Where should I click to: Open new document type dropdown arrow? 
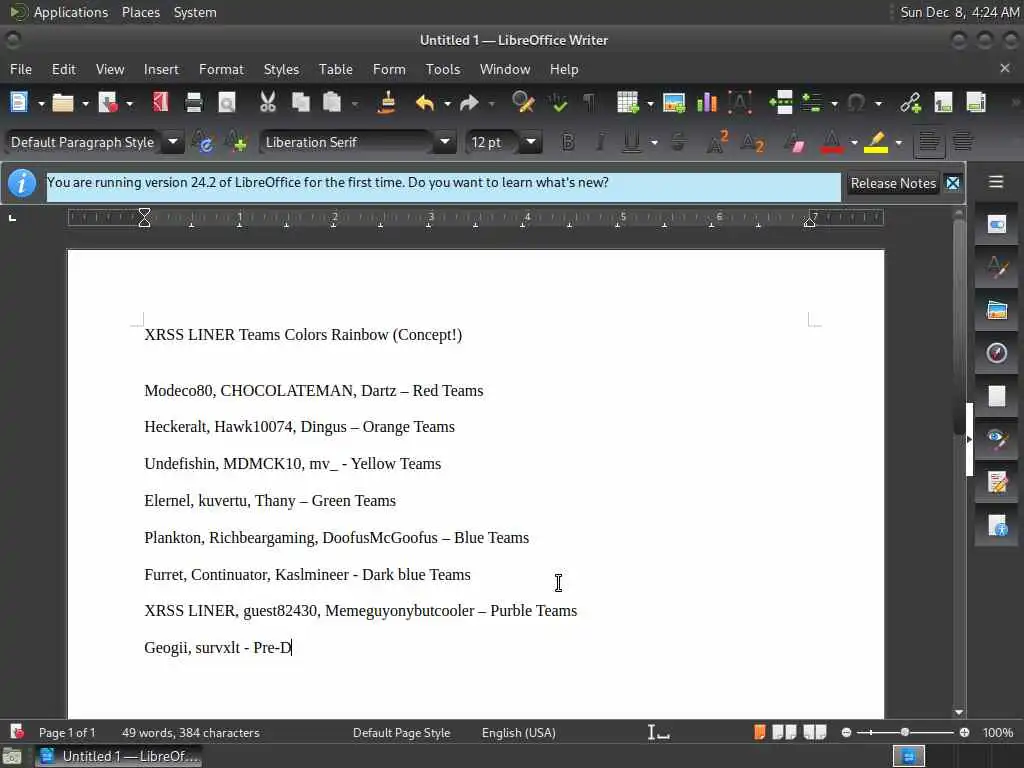[40, 103]
